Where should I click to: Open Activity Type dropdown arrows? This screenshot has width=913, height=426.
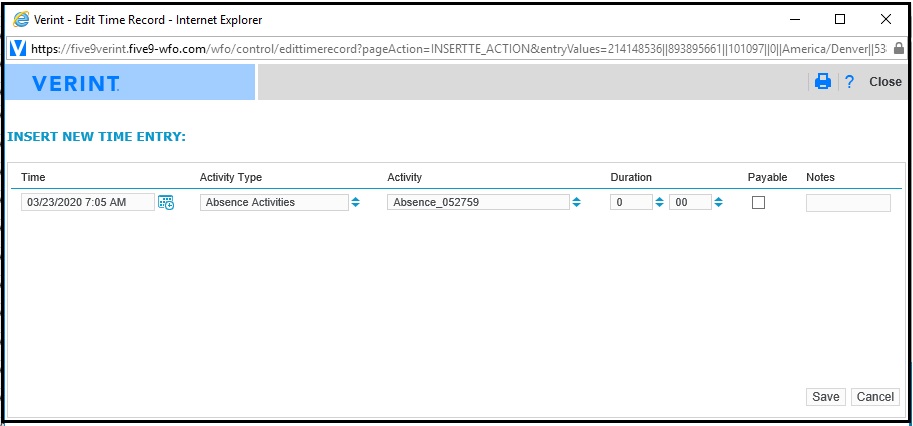click(x=356, y=203)
